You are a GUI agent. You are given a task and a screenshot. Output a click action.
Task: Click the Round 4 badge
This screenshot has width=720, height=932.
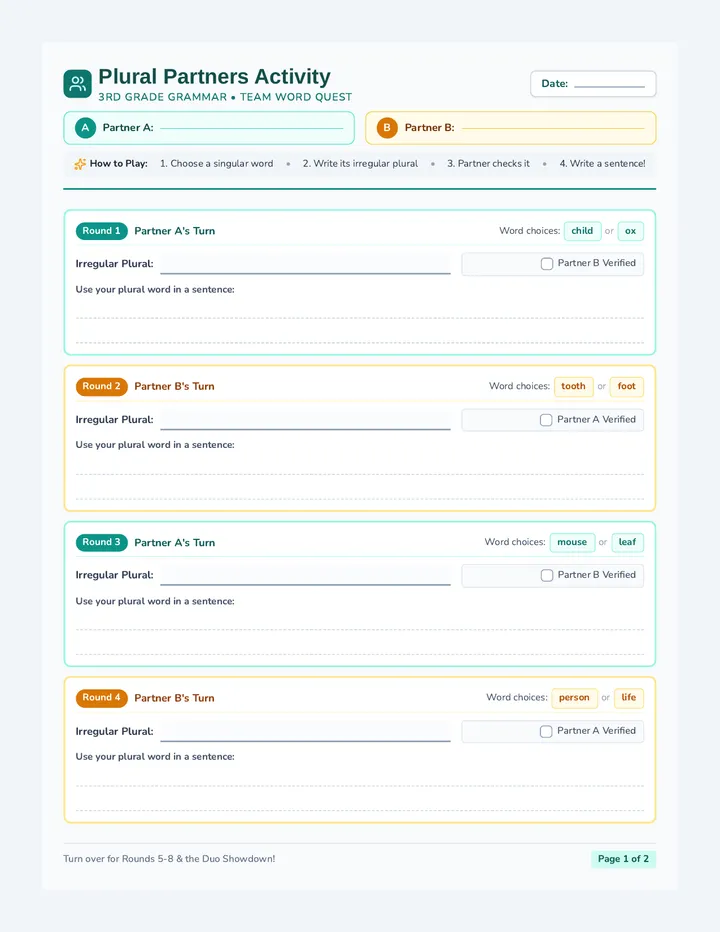click(x=102, y=698)
